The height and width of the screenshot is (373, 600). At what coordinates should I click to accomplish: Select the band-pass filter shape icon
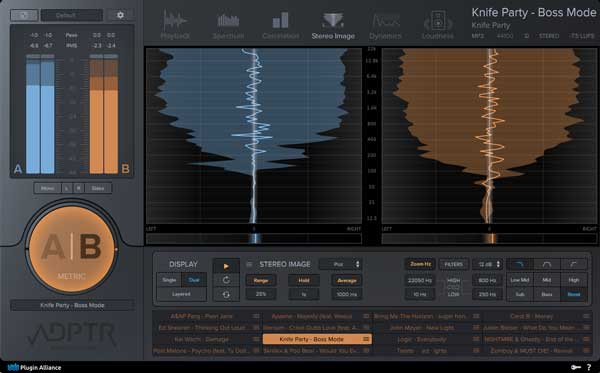coord(546,264)
